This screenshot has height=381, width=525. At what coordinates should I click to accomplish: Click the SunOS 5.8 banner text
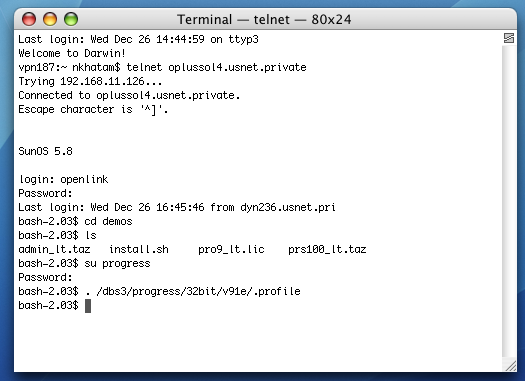pyautogui.click(x=45, y=151)
